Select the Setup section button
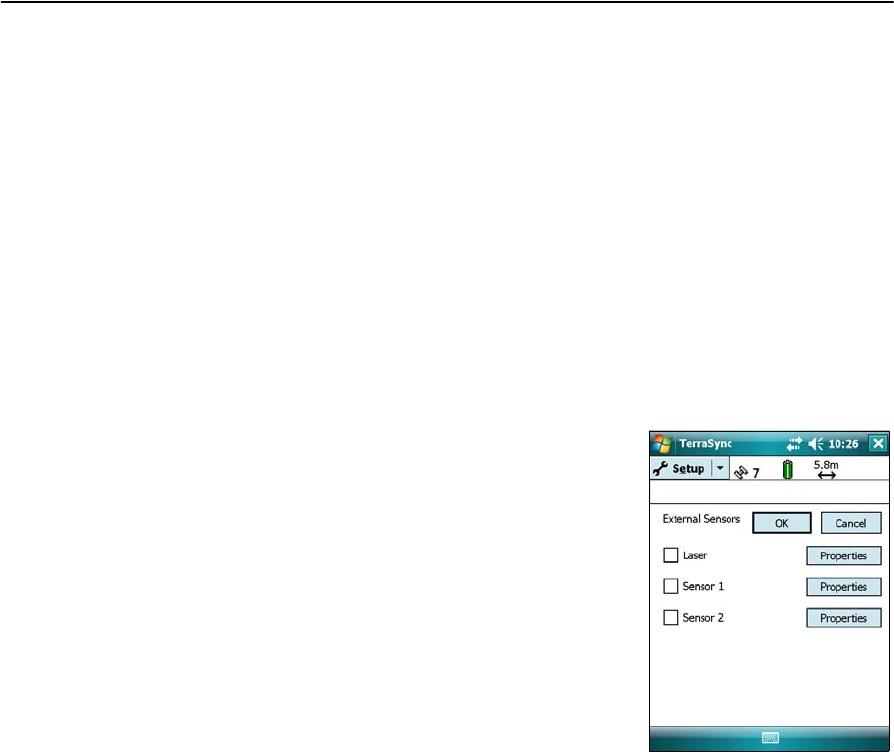This screenshot has height=752, width=894. 681,469
